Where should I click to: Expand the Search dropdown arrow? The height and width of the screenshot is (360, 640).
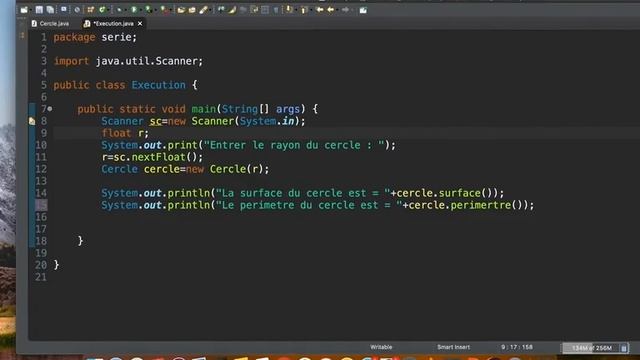pyautogui.click(x=211, y=10)
